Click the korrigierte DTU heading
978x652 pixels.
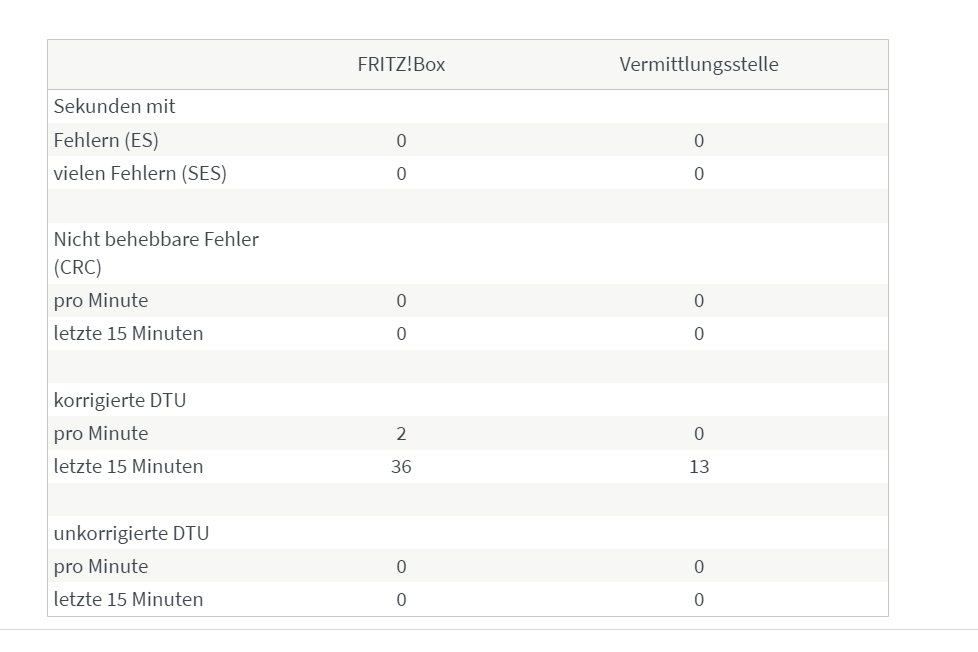(120, 400)
